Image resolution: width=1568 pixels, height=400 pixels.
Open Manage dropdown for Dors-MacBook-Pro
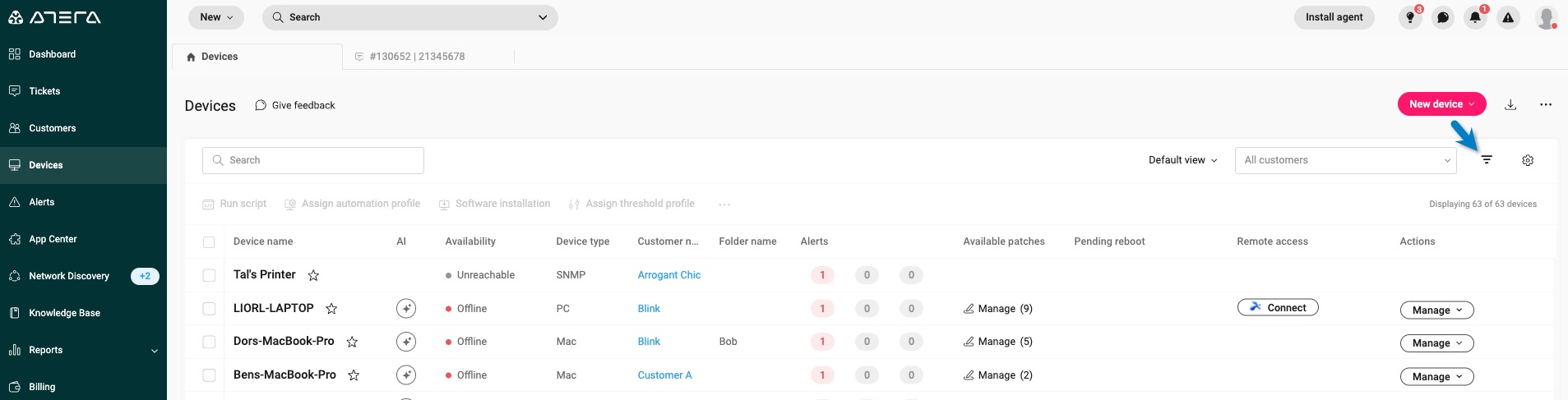1436,343
